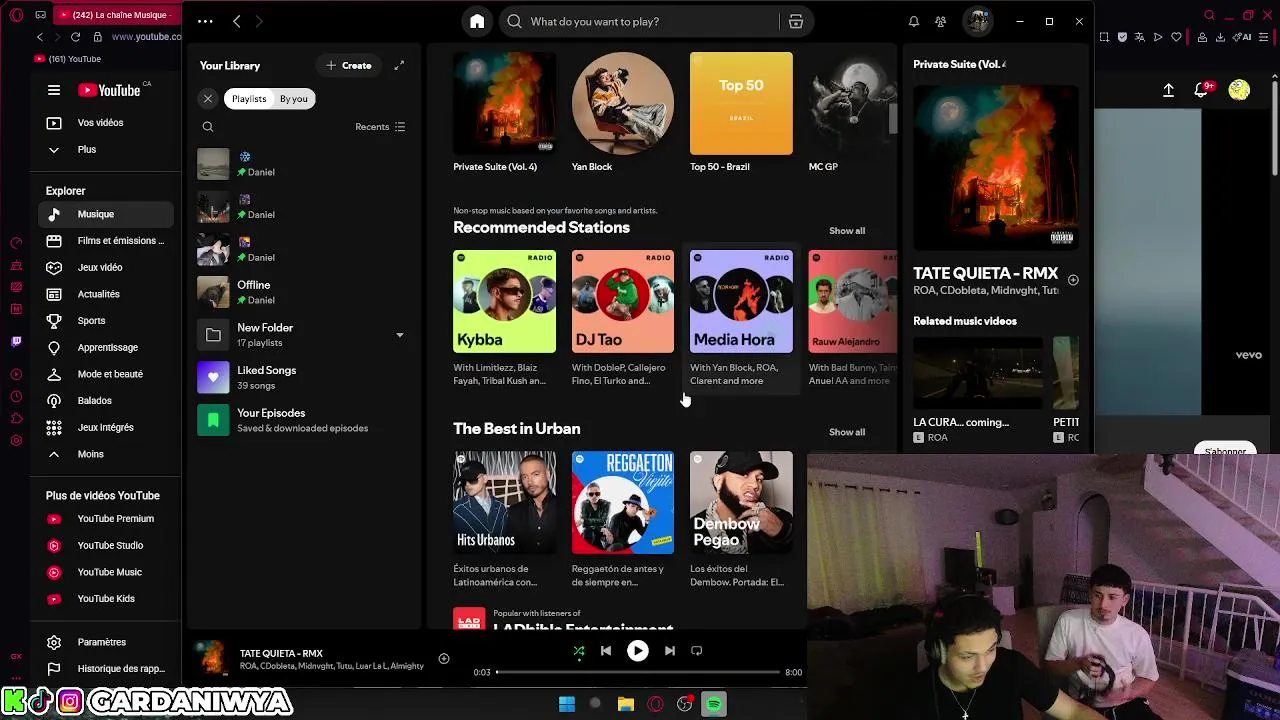
Task: Open the Reggaeton Viejito playlist
Action: [622, 520]
